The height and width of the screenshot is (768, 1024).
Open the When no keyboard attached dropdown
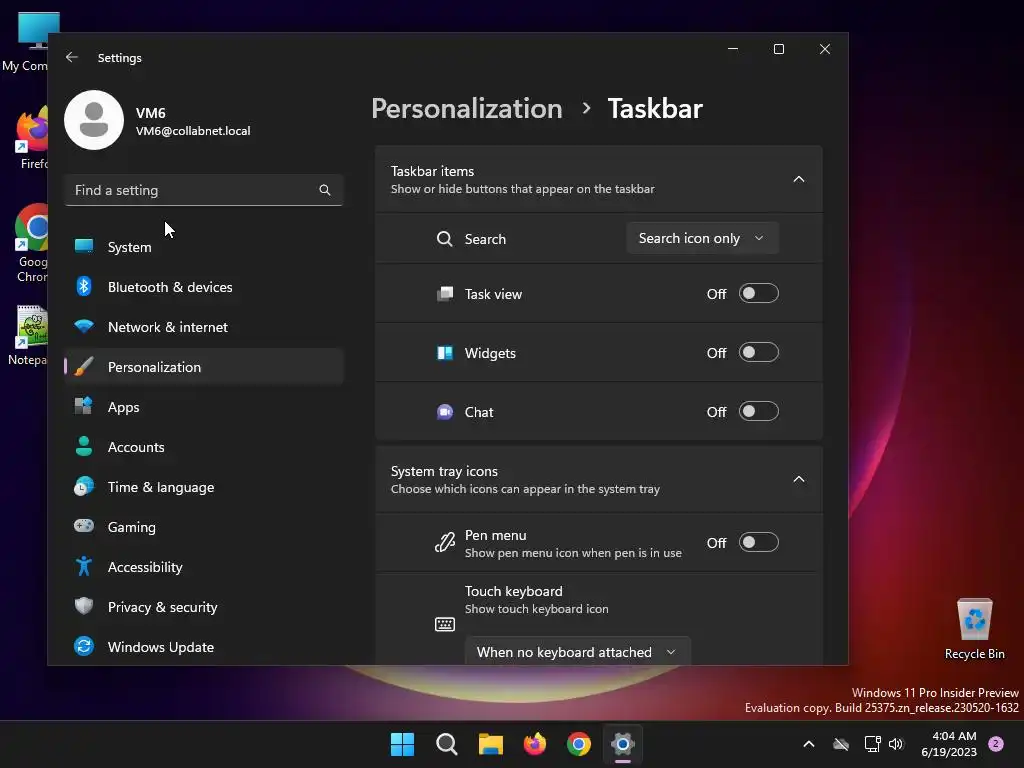tap(577, 652)
